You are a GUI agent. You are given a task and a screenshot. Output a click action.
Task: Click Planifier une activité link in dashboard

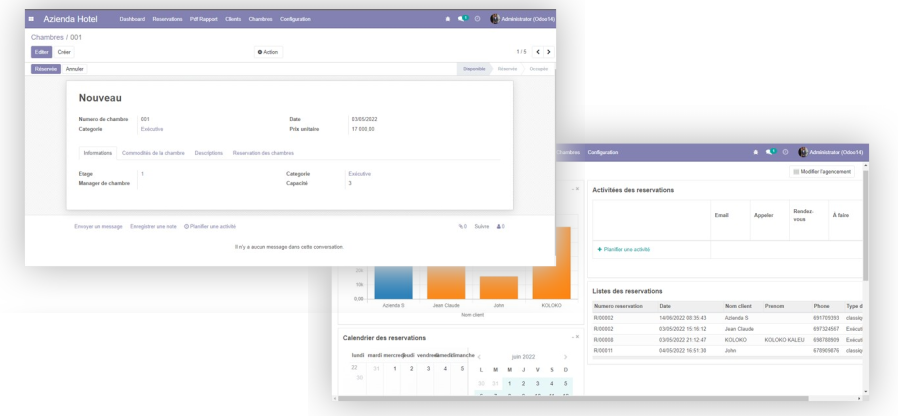point(624,249)
